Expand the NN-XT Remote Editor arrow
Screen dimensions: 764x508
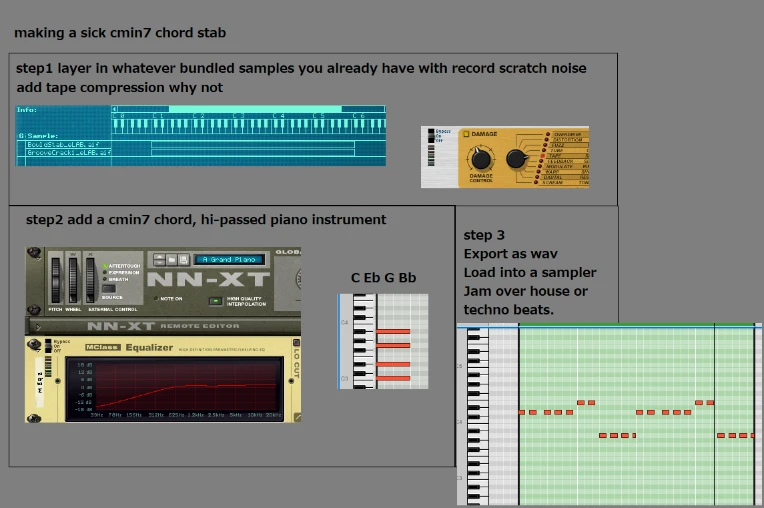tap(38, 327)
